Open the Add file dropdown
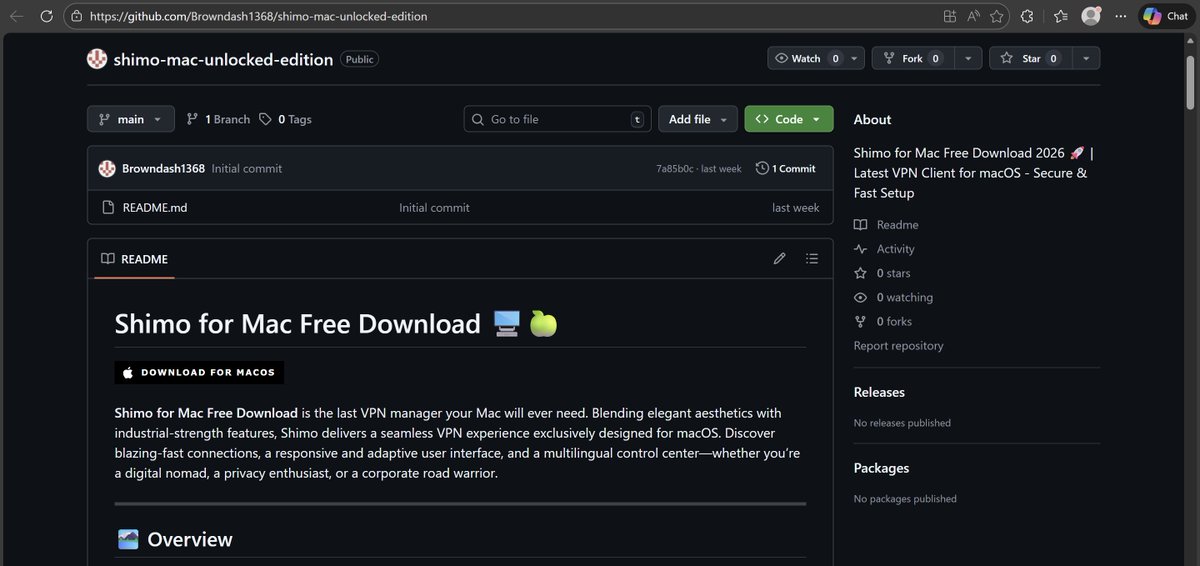Image resolution: width=1200 pixels, height=566 pixels. click(698, 119)
